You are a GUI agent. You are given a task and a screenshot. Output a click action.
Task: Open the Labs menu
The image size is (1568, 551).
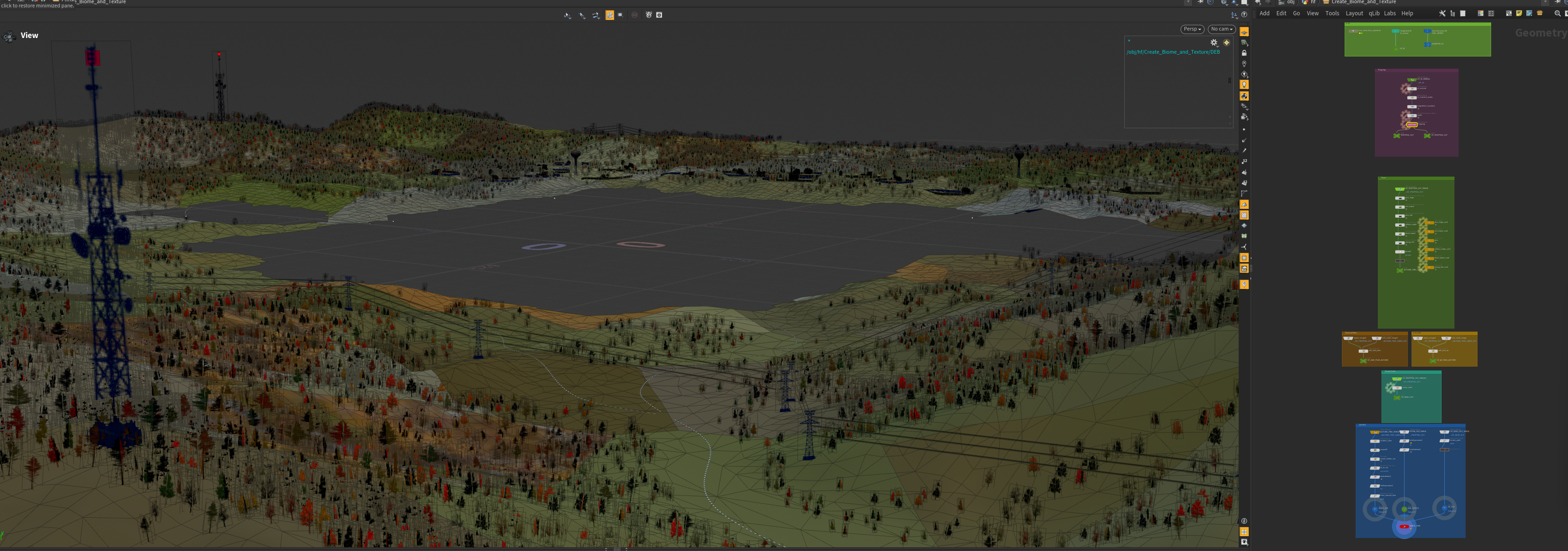click(1390, 13)
